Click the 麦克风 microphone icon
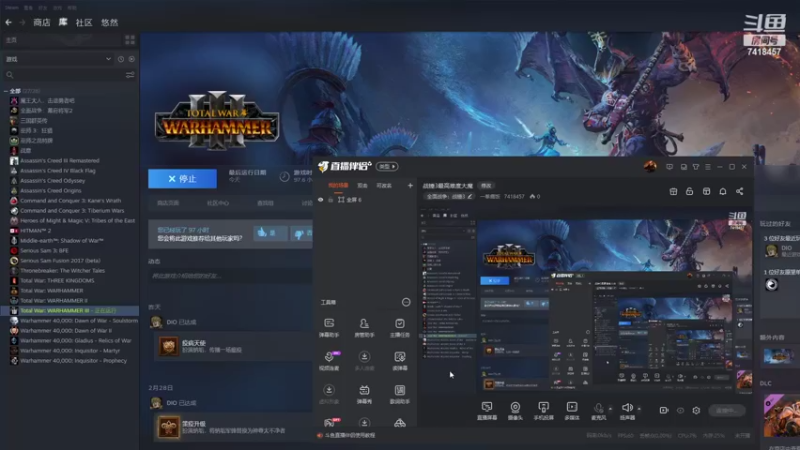The image size is (800, 450). tap(598, 408)
